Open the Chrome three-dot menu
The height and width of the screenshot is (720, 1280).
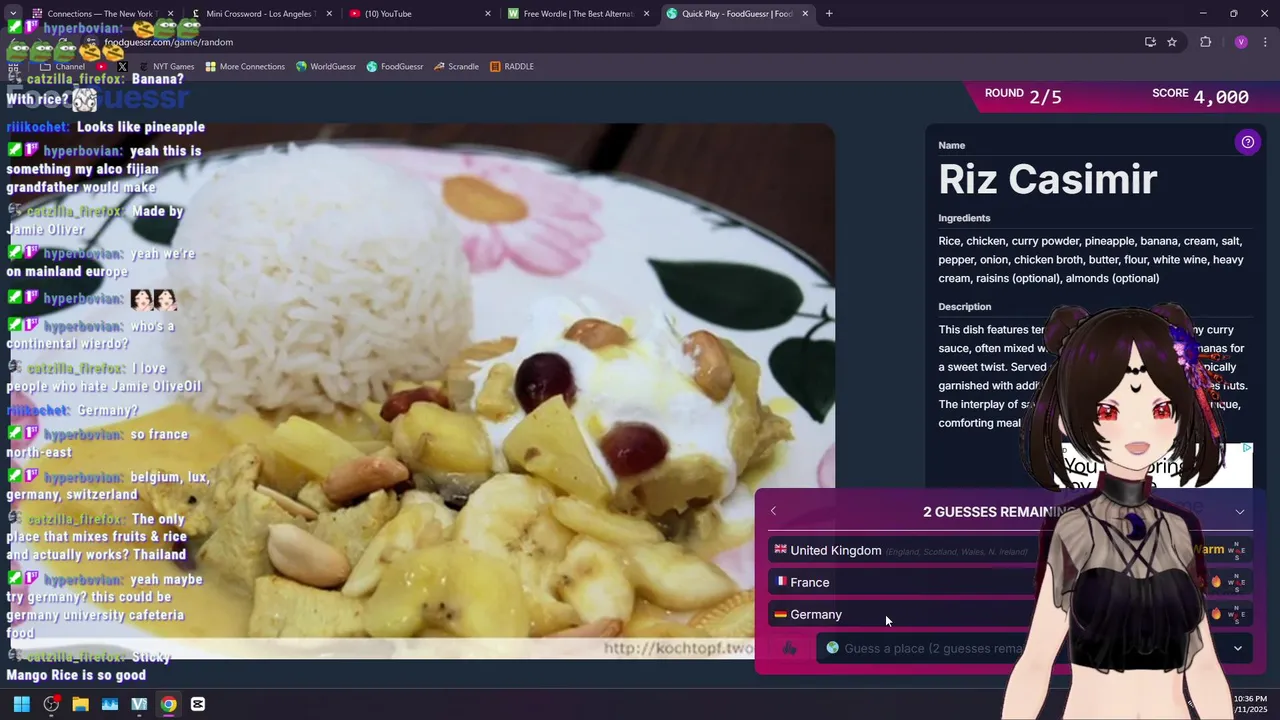coord(1266,42)
